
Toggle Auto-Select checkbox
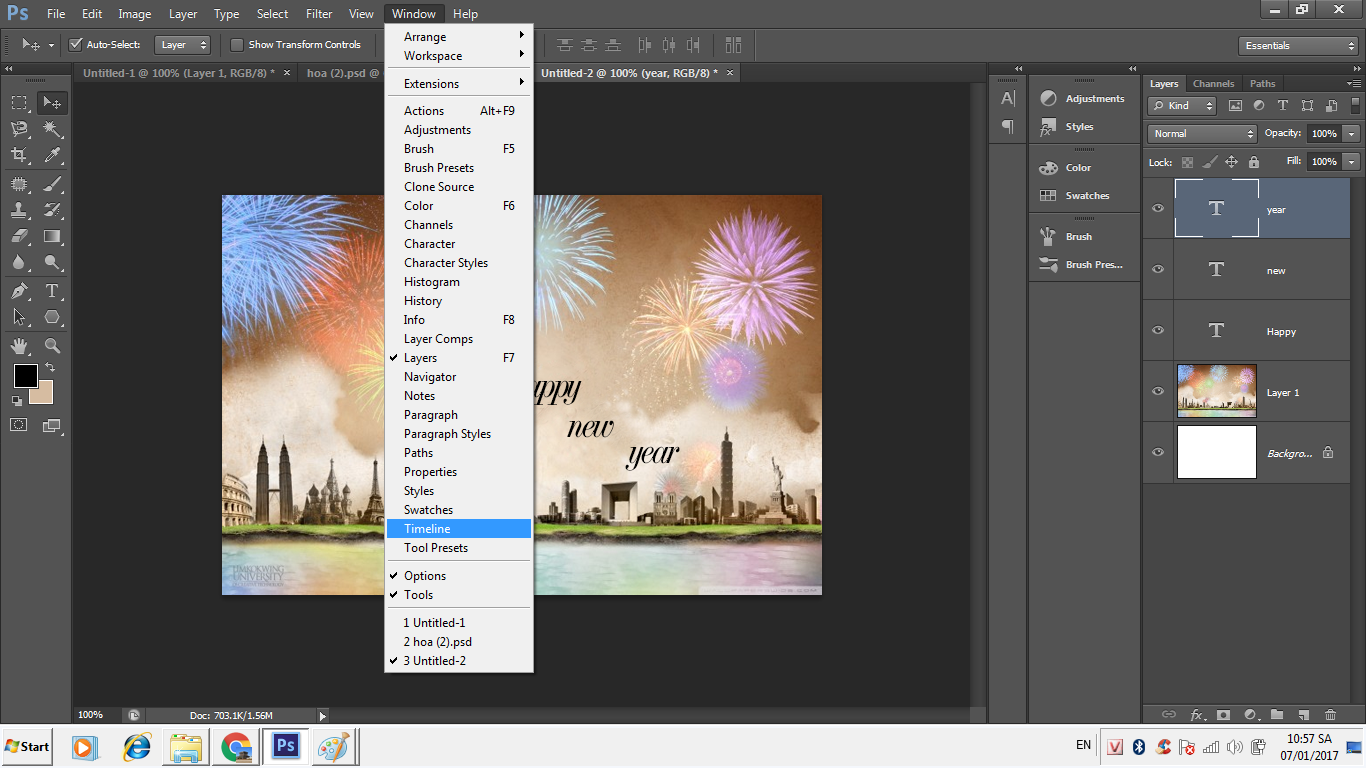coord(76,45)
